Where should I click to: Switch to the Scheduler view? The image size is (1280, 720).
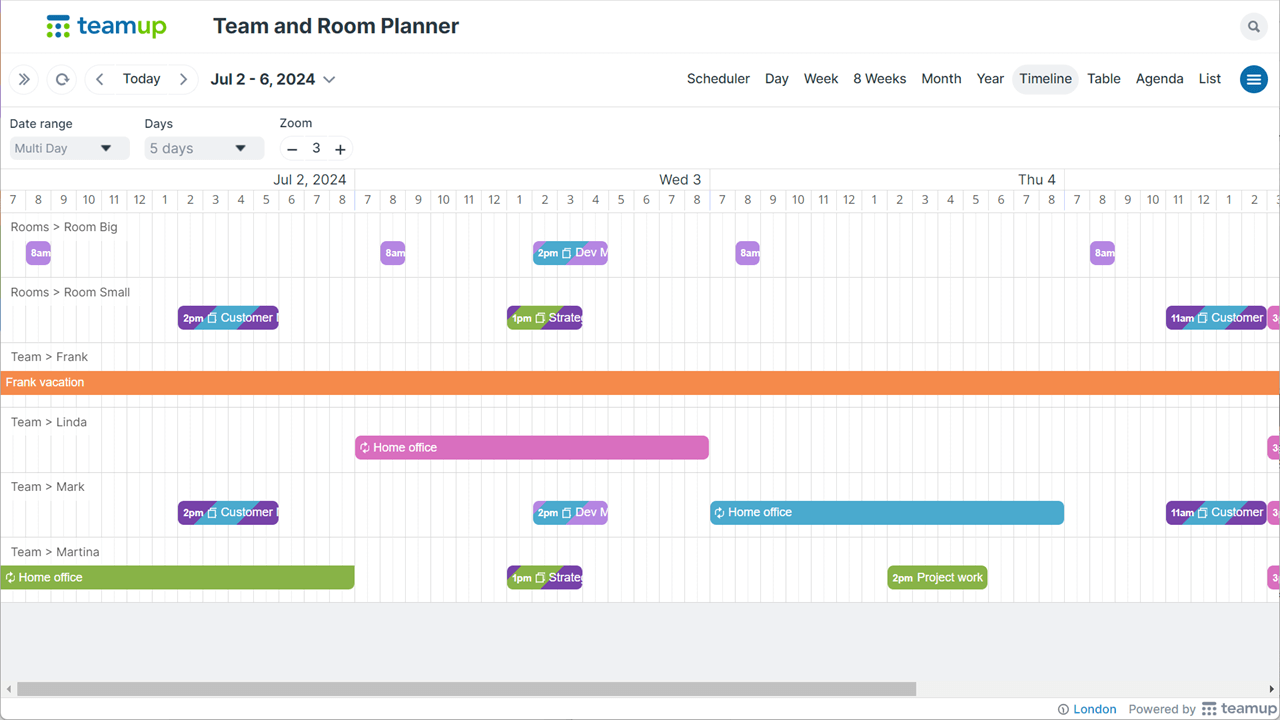coord(718,79)
